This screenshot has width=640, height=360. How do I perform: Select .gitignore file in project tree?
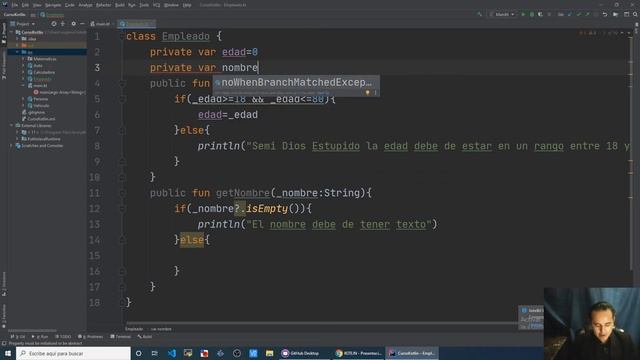tap(37, 112)
